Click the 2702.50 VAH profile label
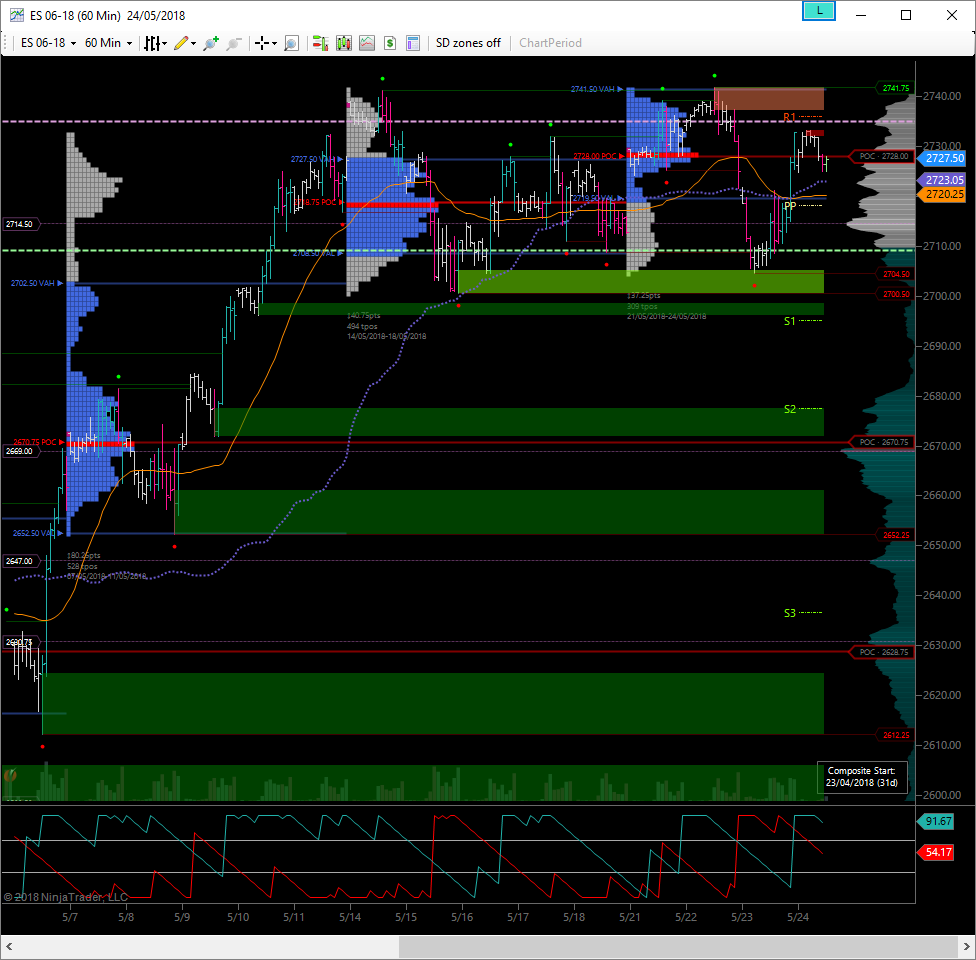The width and height of the screenshot is (976, 960). [x=37, y=283]
